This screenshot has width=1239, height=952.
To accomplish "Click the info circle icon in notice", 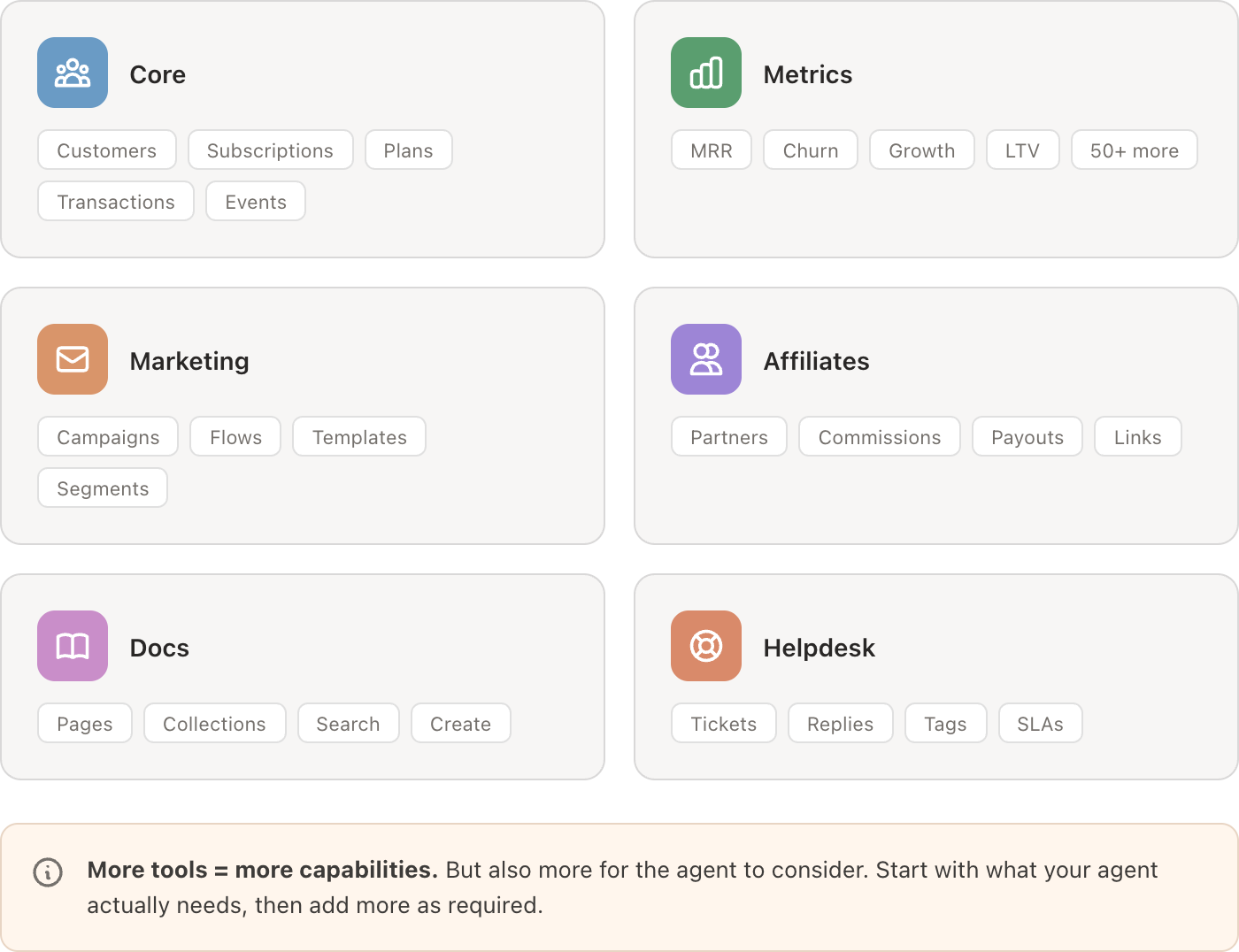I will tap(48, 872).
